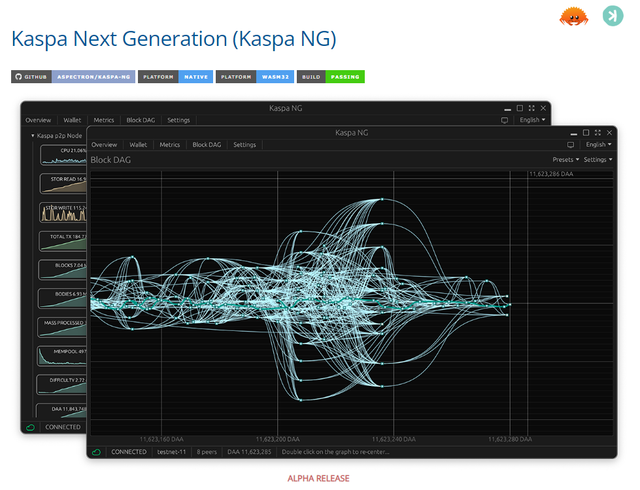Click cloud connection icon in back status bar
The image size is (640, 490).
[x=30, y=428]
